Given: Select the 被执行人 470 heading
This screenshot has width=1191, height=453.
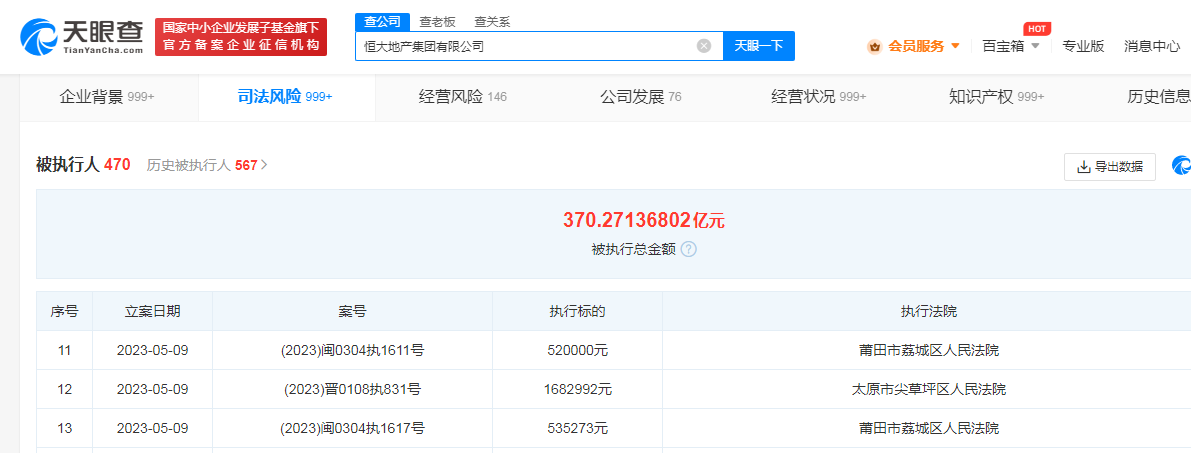Looking at the screenshot, I should pyautogui.click(x=83, y=164).
